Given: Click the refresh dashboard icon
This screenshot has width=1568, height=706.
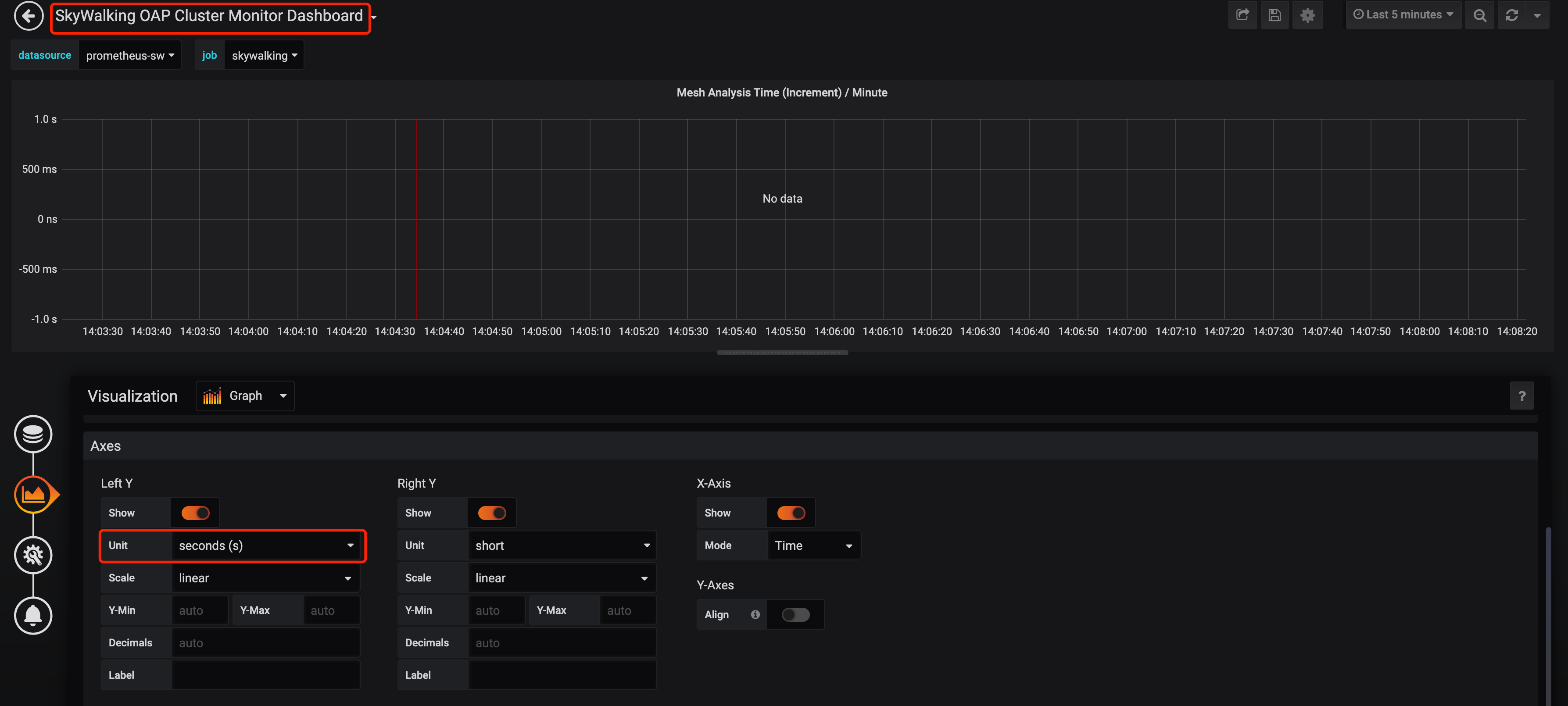Looking at the screenshot, I should click(x=1511, y=15).
